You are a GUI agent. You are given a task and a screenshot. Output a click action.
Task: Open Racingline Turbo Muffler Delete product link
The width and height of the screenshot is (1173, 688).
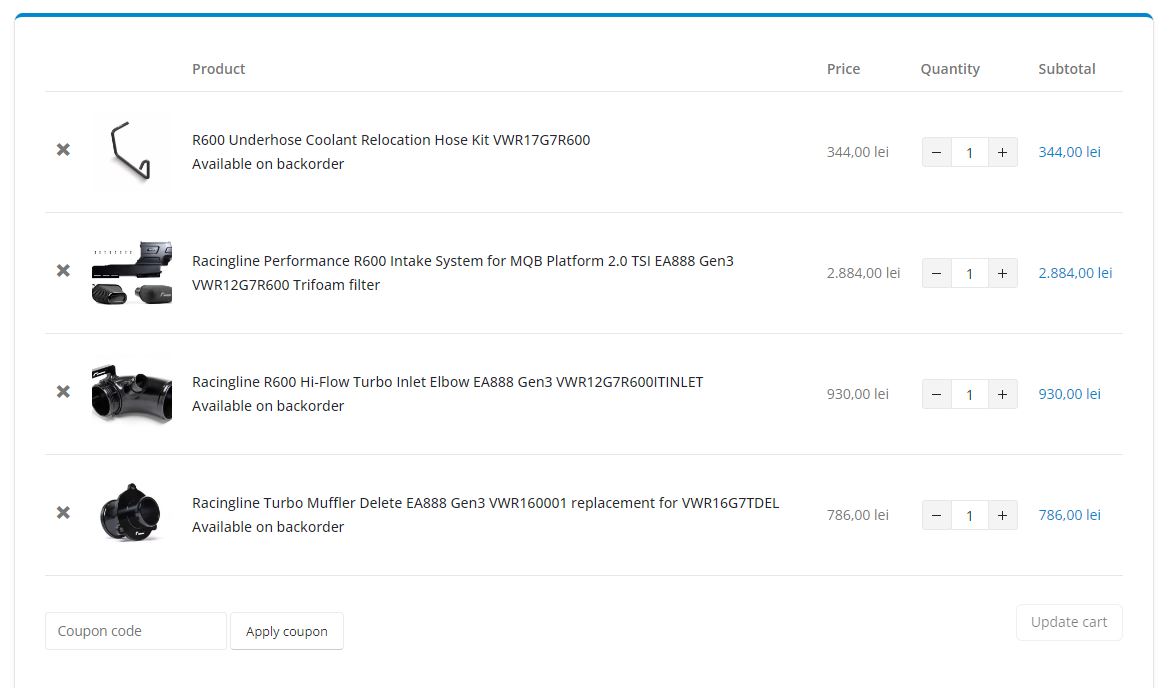(x=486, y=503)
